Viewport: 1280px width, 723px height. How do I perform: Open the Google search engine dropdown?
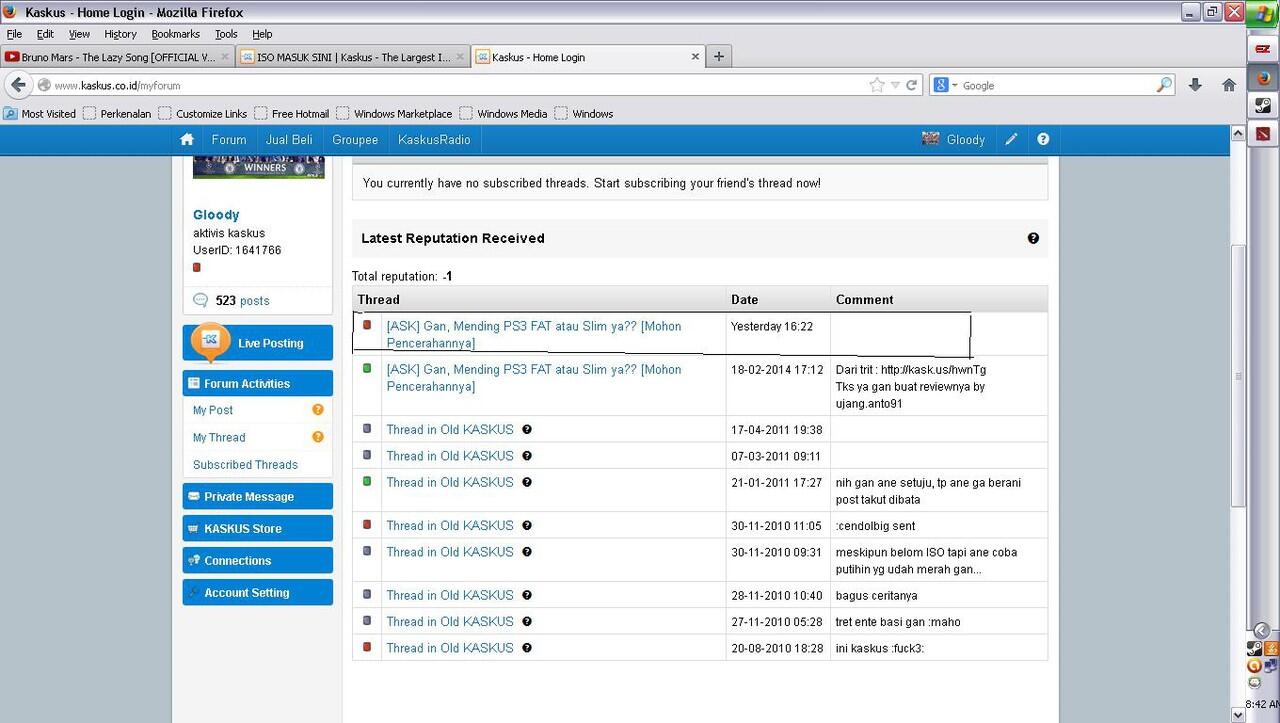pos(955,86)
